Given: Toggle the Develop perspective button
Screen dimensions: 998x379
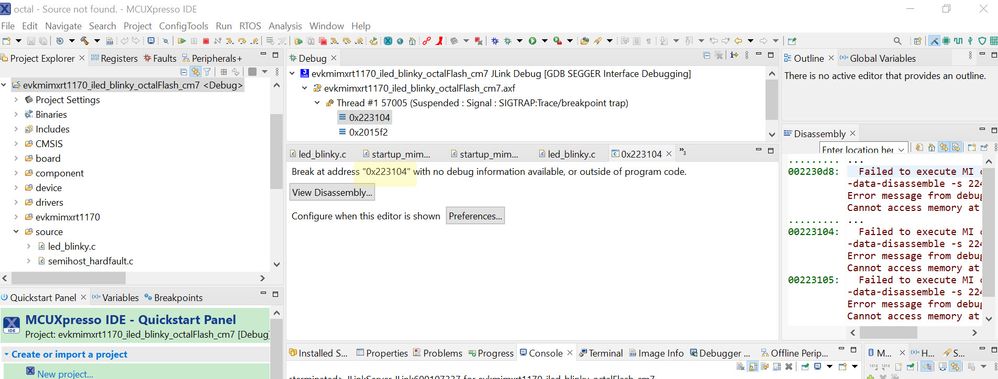Looking at the screenshot, I should pos(934,41).
